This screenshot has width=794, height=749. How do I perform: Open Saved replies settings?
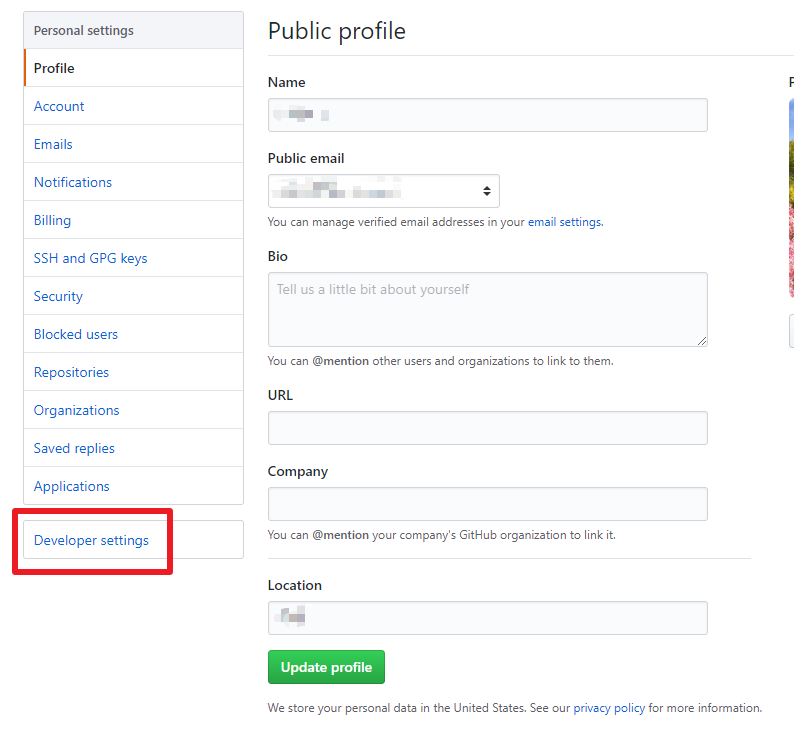[x=74, y=448]
